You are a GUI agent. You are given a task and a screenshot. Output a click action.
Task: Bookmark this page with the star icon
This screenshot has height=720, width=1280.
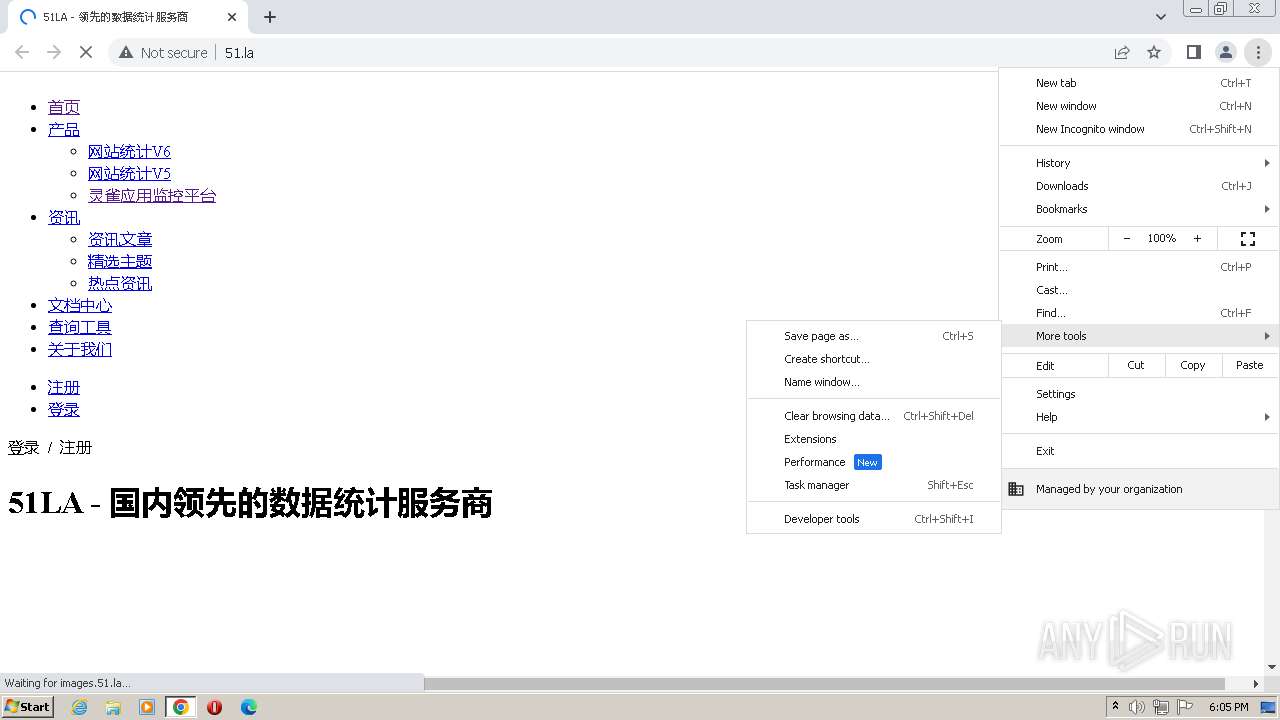1154,52
